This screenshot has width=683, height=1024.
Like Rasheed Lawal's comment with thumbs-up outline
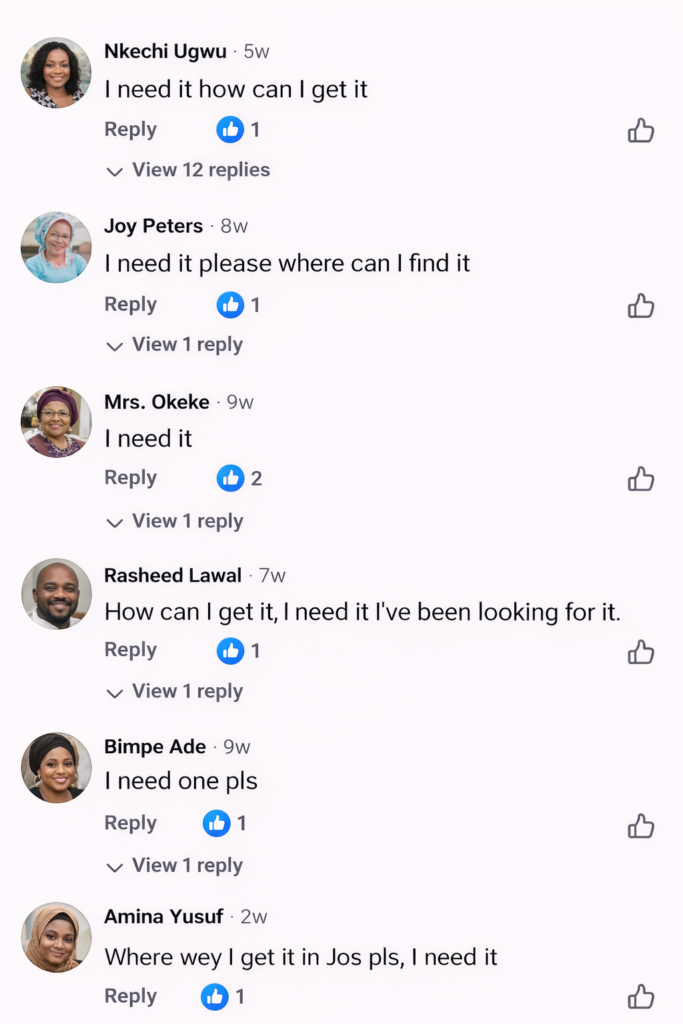641,653
